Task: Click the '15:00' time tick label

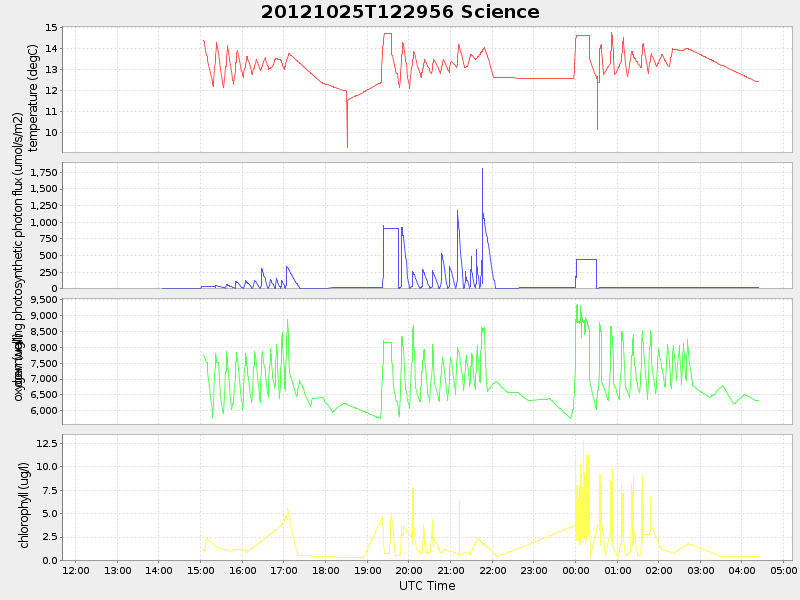Action: pyautogui.click(x=201, y=570)
